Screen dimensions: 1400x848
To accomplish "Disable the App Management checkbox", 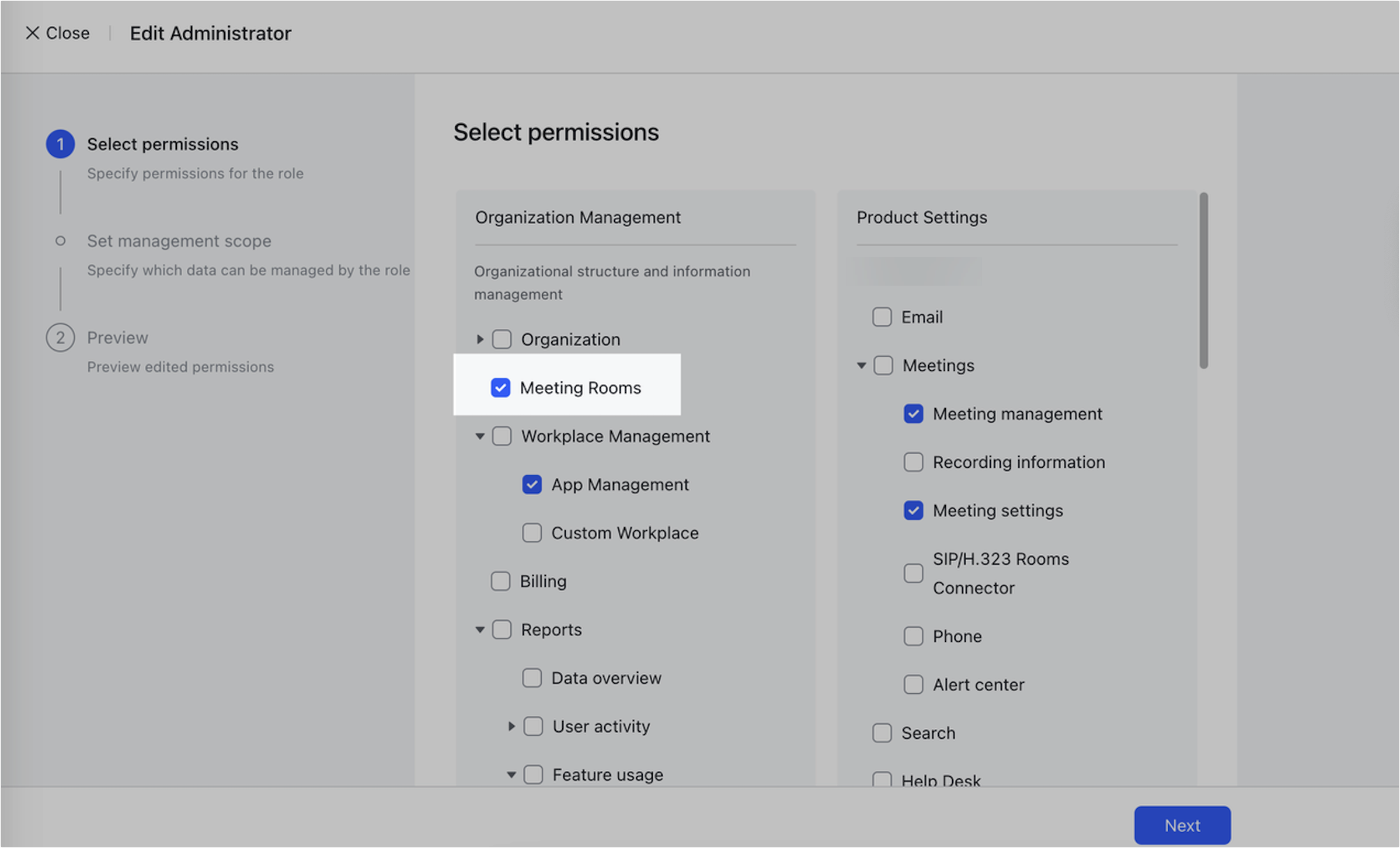I will 531,484.
